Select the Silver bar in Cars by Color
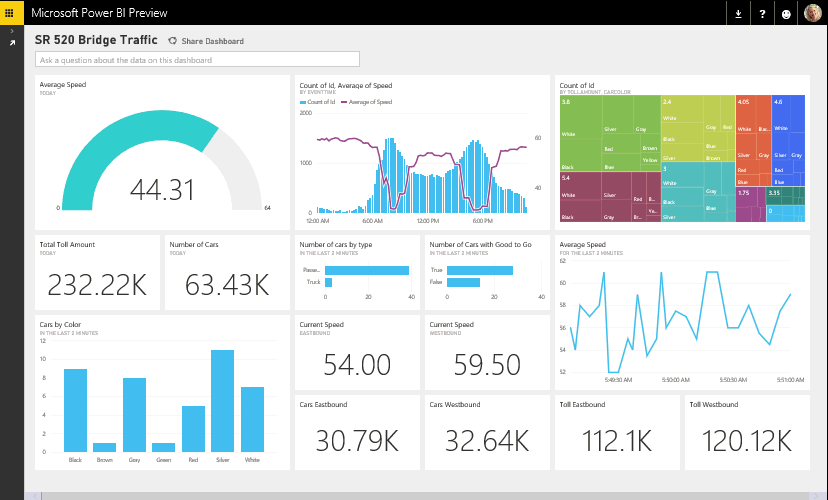The width and height of the screenshot is (828, 500). pos(222,400)
